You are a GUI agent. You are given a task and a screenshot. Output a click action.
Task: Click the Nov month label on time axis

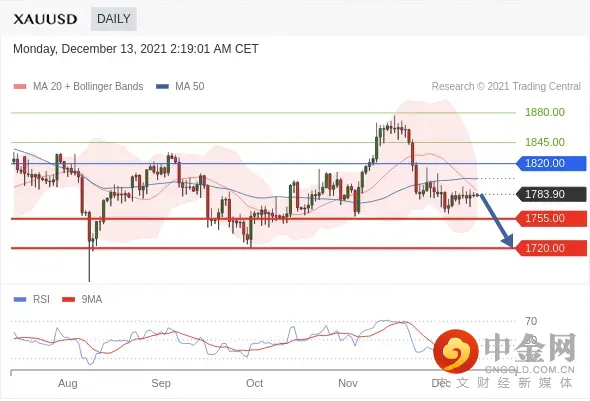348,383
